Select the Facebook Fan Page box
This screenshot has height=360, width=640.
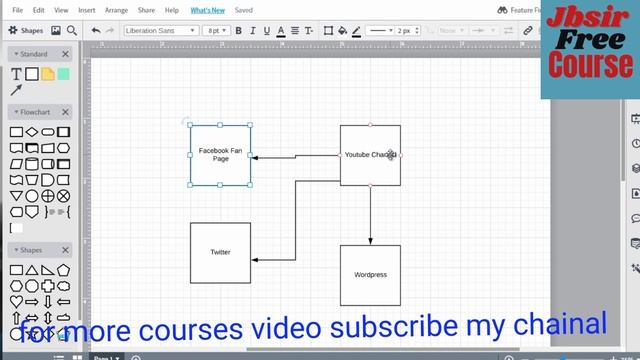pyautogui.click(x=220, y=155)
